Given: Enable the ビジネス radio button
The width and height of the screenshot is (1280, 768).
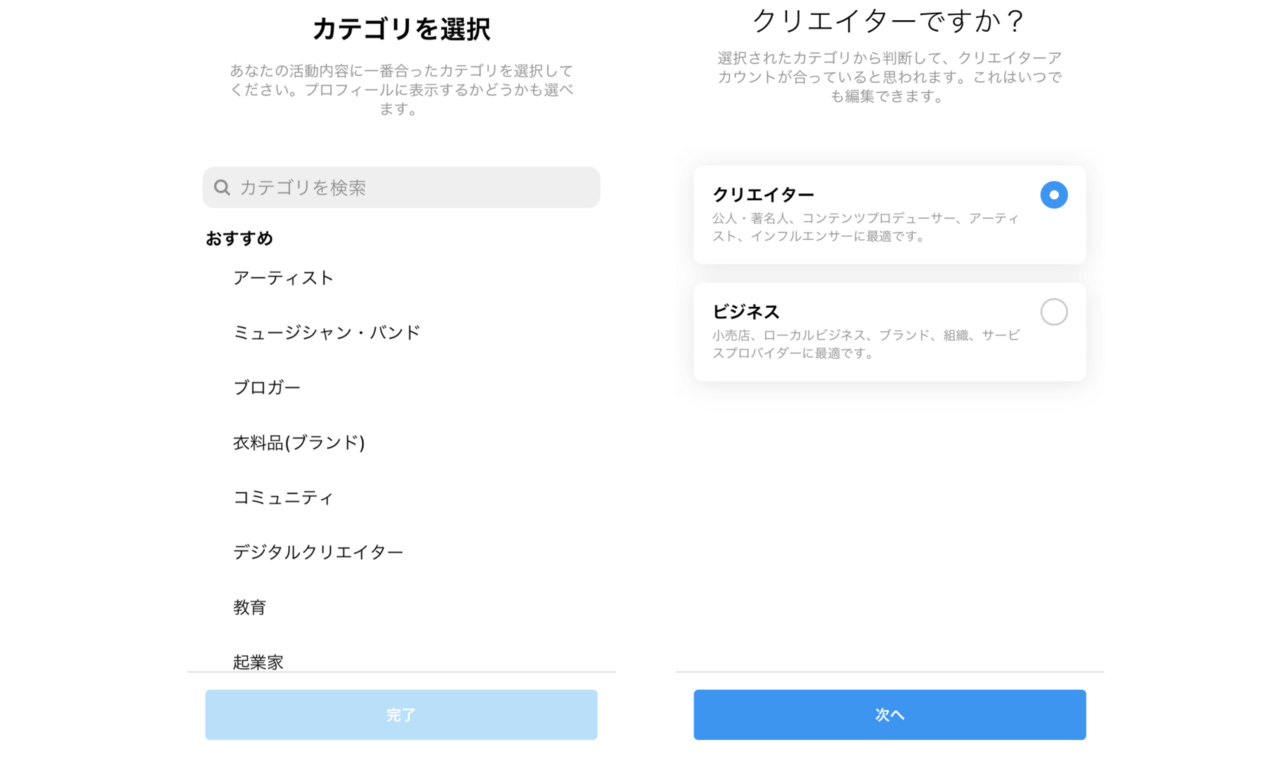Looking at the screenshot, I should tap(1053, 312).
